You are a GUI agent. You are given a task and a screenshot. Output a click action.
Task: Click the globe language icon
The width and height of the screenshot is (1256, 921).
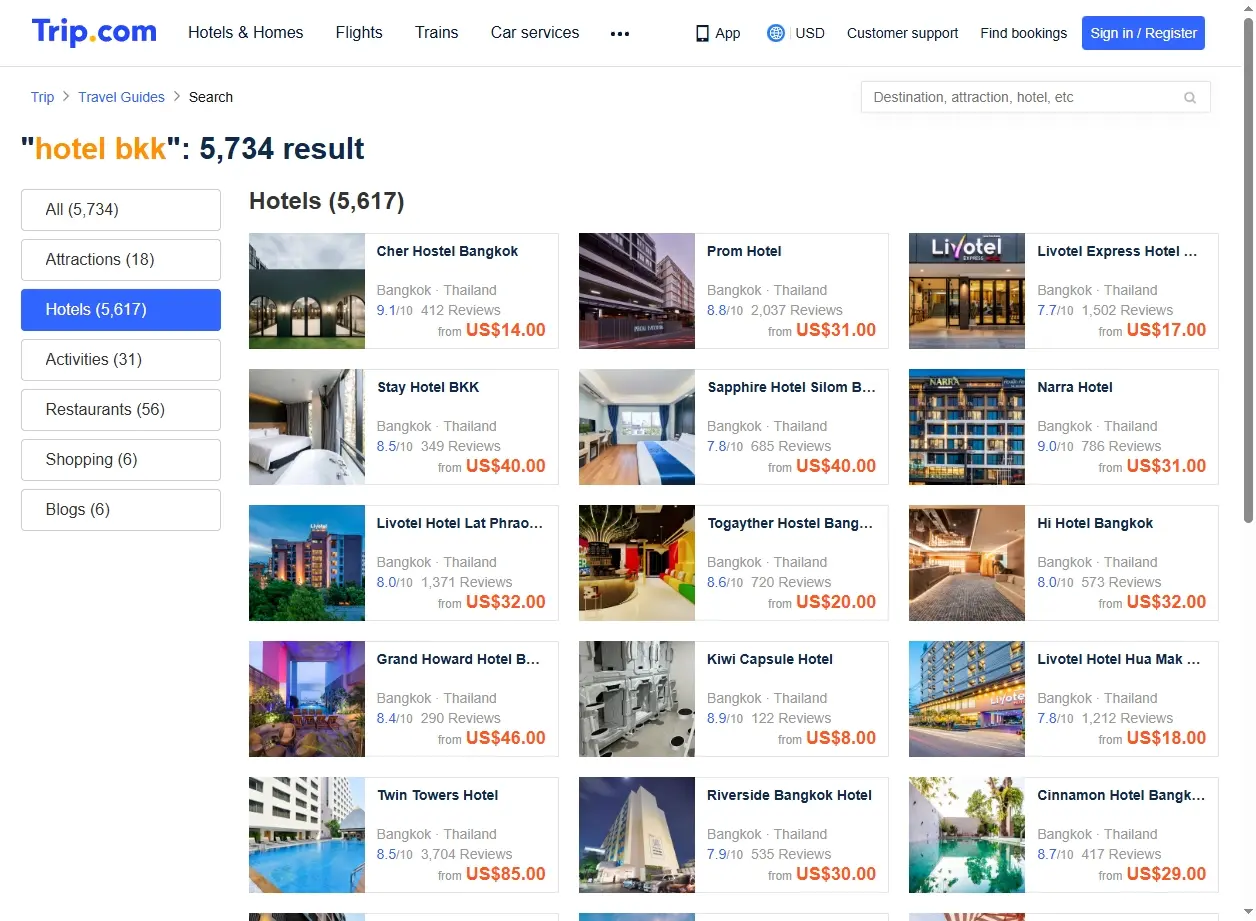[x=775, y=33]
